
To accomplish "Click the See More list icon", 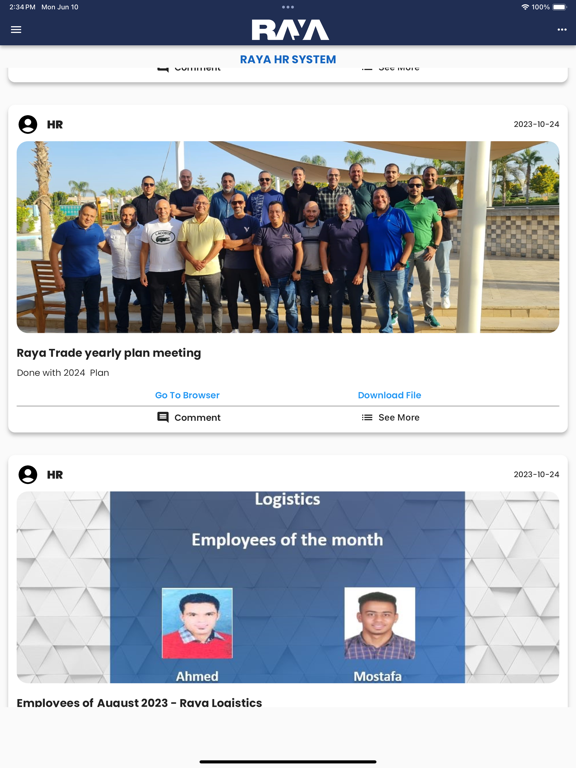I will tap(367, 417).
